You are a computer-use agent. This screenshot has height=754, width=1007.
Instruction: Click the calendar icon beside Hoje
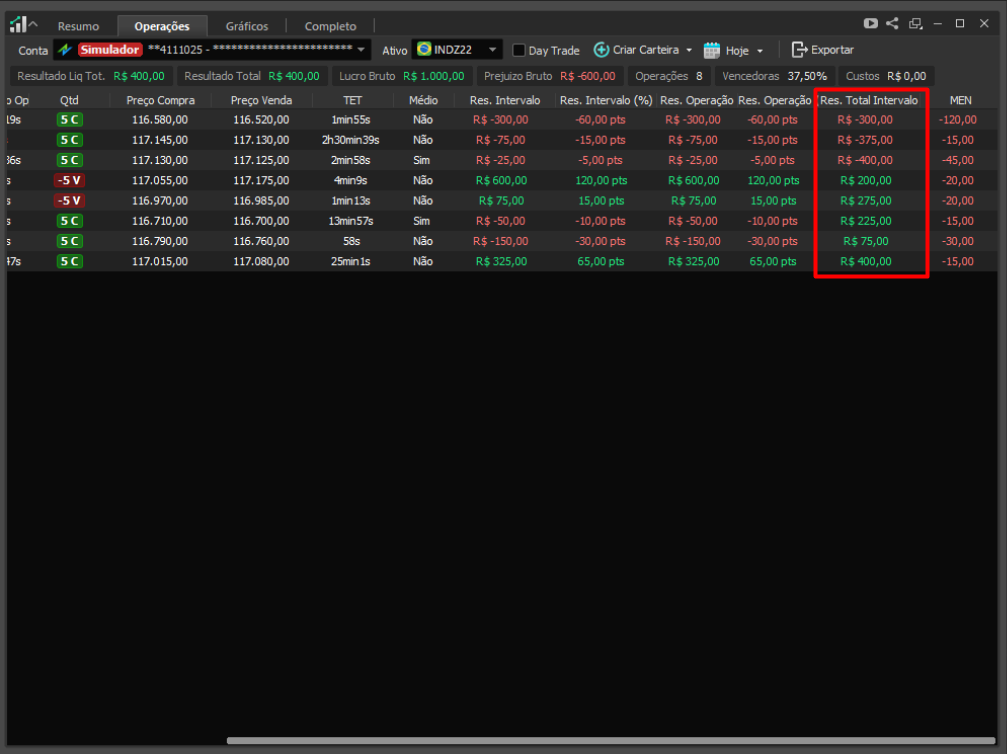(x=712, y=50)
